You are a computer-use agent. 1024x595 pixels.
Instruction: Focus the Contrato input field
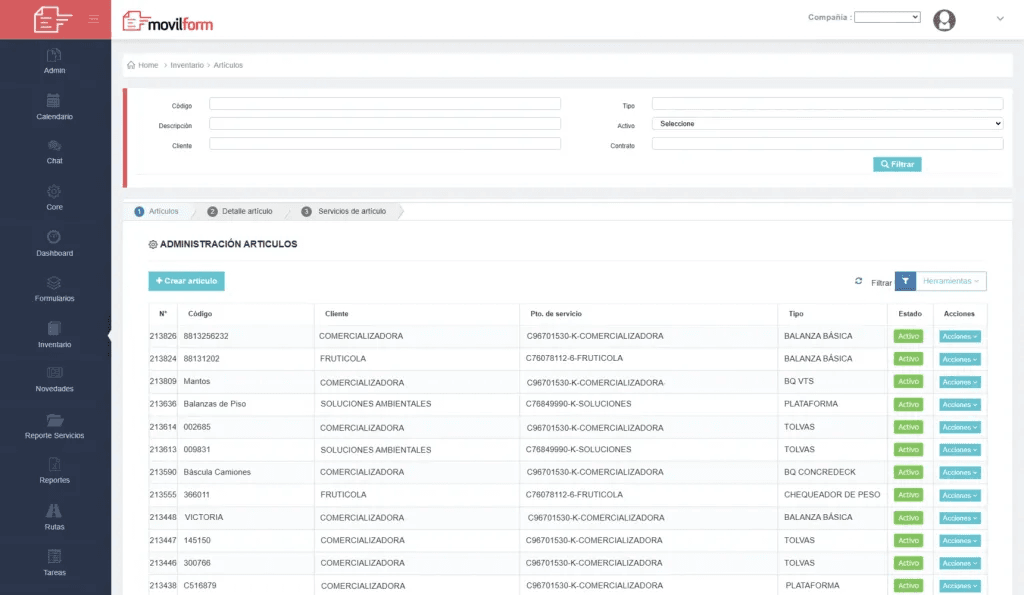point(827,144)
